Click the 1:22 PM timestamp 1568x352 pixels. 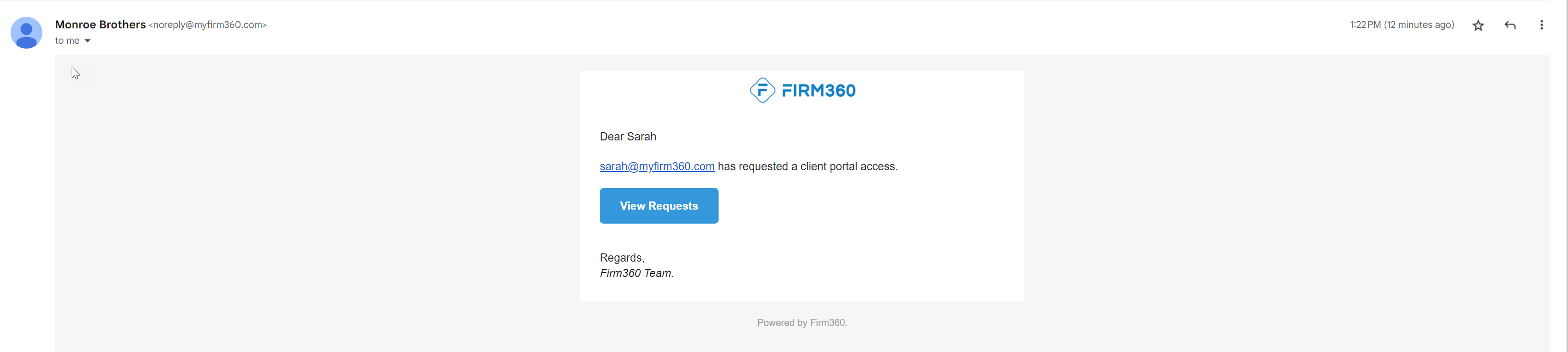(x=1365, y=25)
